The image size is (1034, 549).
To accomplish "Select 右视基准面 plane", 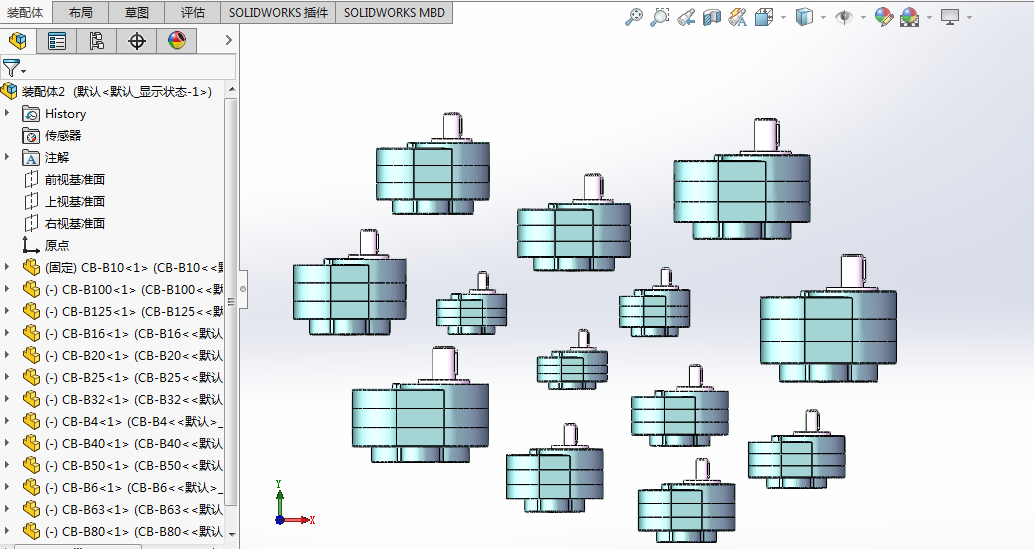I will click(75, 223).
